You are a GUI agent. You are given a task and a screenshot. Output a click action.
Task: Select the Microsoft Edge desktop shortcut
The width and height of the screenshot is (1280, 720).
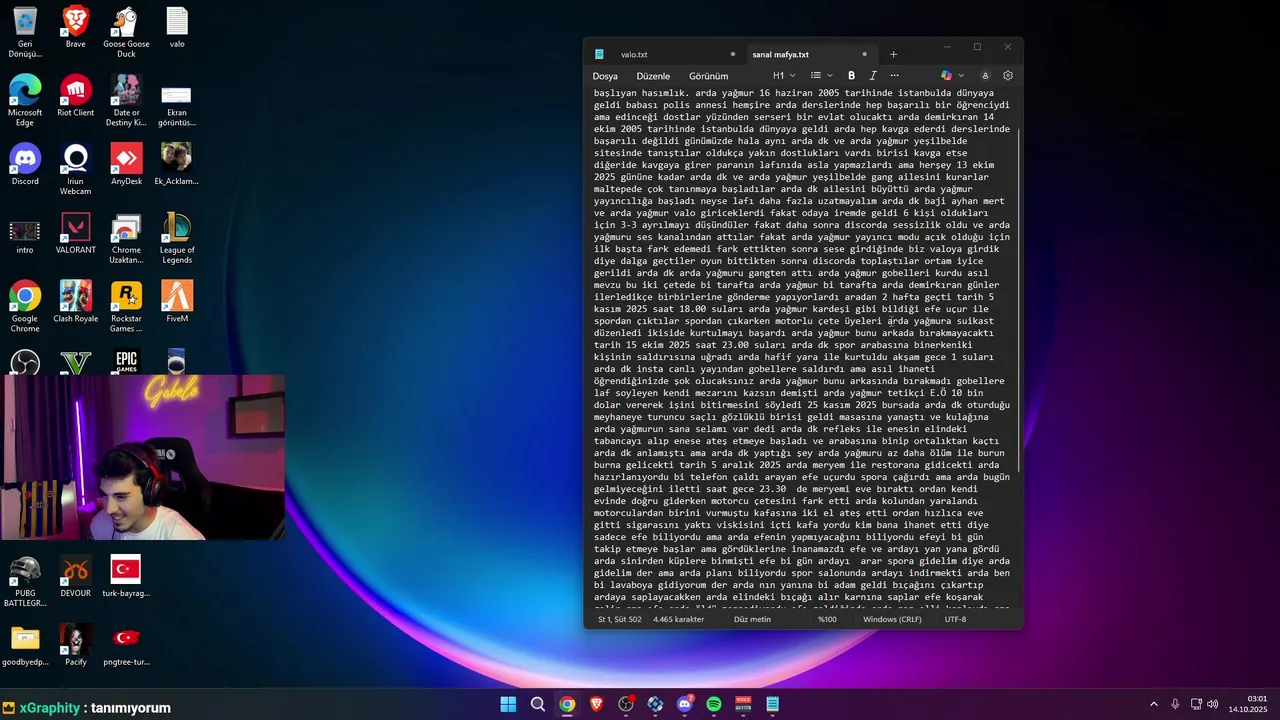pos(25,101)
